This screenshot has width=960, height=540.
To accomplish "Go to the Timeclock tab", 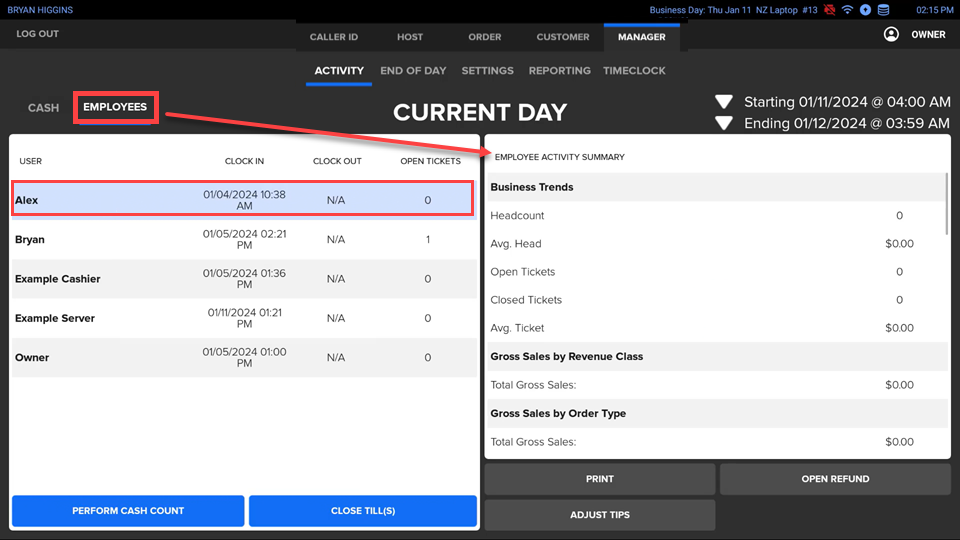I will coord(634,71).
